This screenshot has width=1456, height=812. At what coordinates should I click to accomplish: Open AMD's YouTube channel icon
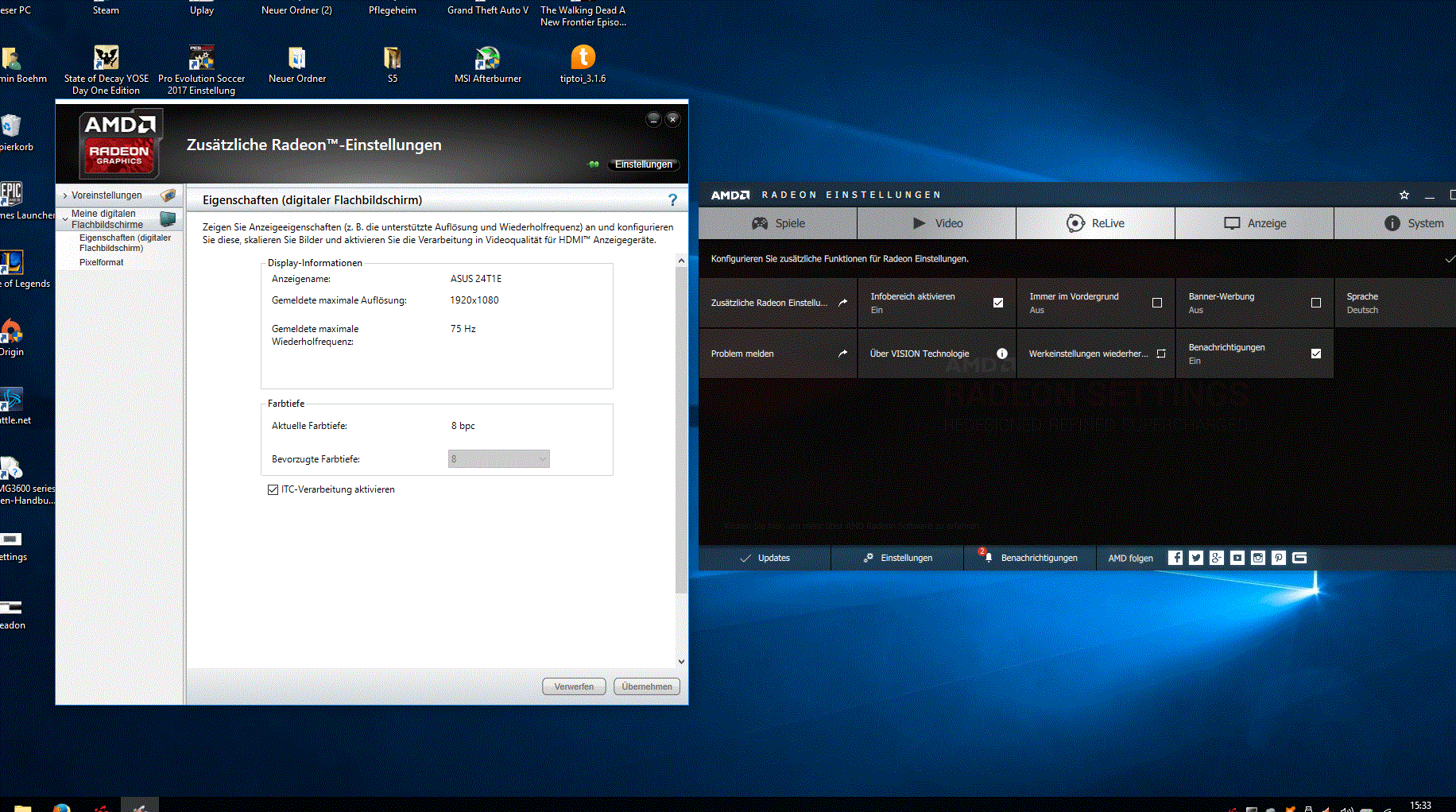coord(1237,558)
